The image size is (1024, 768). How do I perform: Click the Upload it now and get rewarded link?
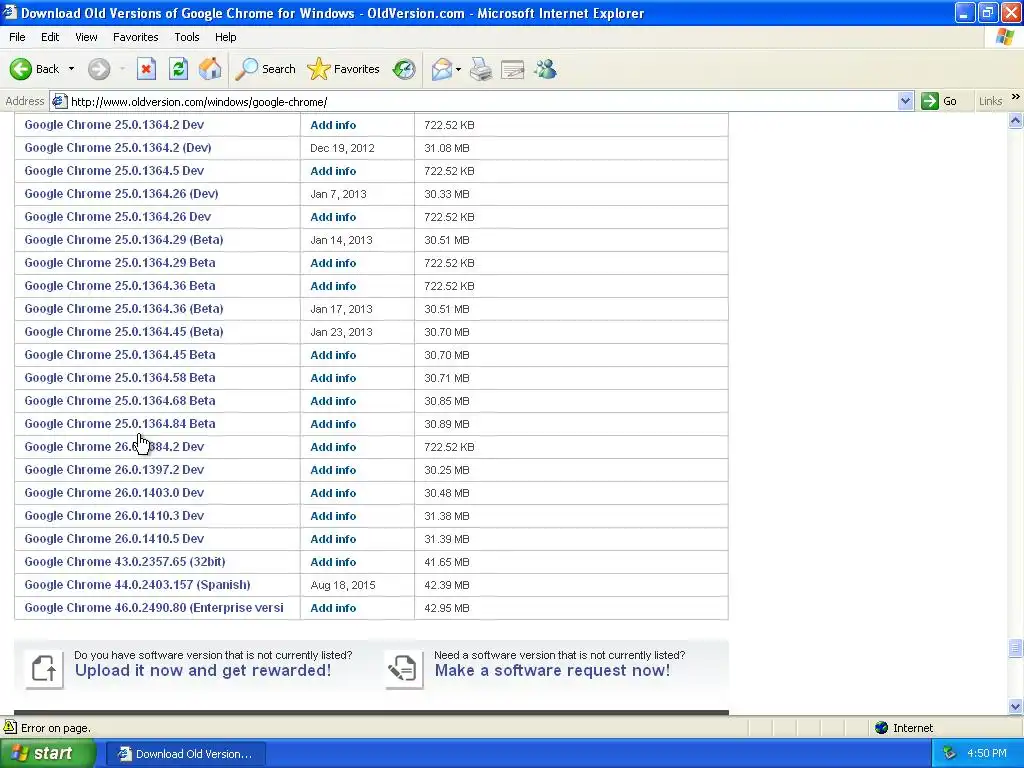(x=202, y=671)
